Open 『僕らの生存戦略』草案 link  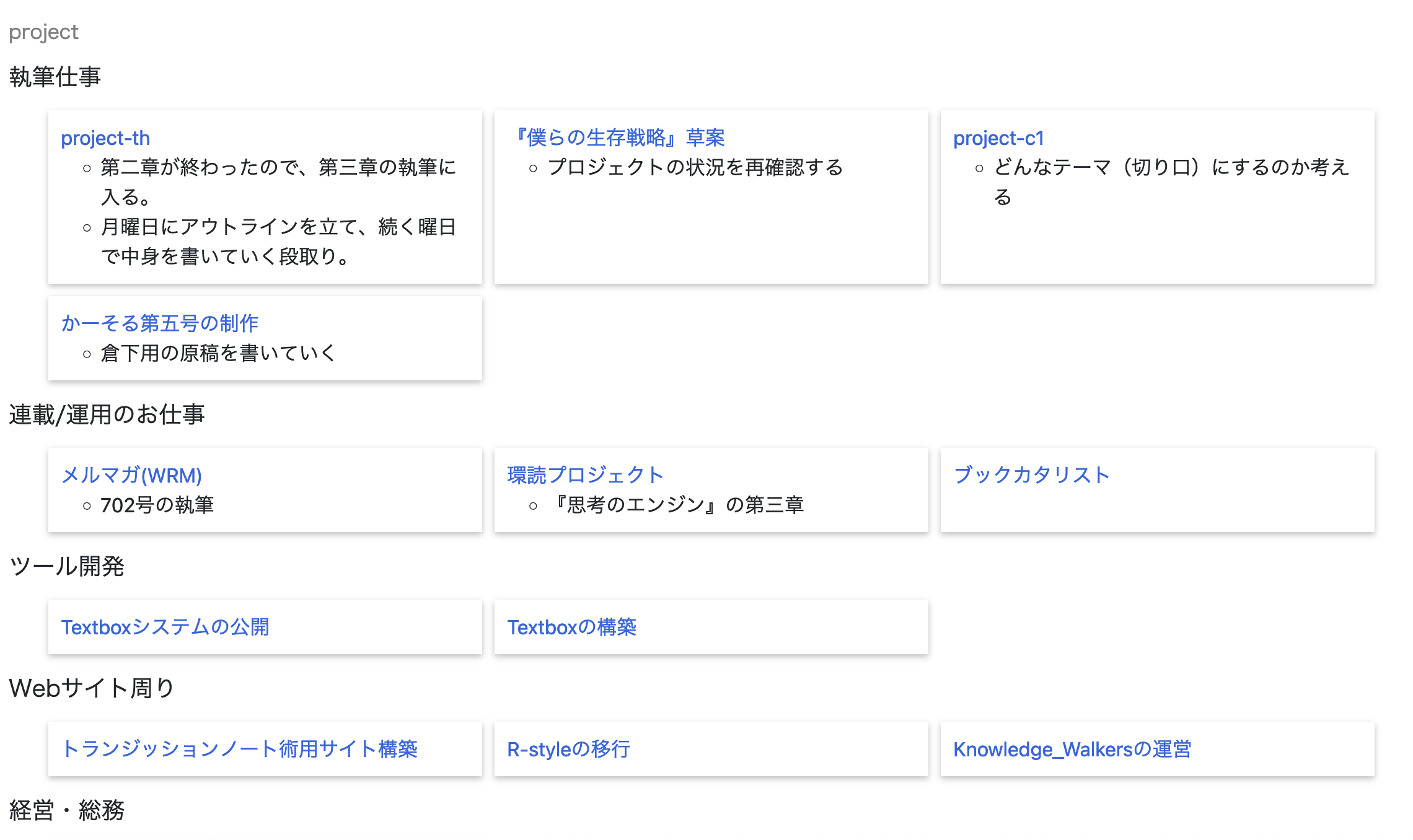point(619,138)
